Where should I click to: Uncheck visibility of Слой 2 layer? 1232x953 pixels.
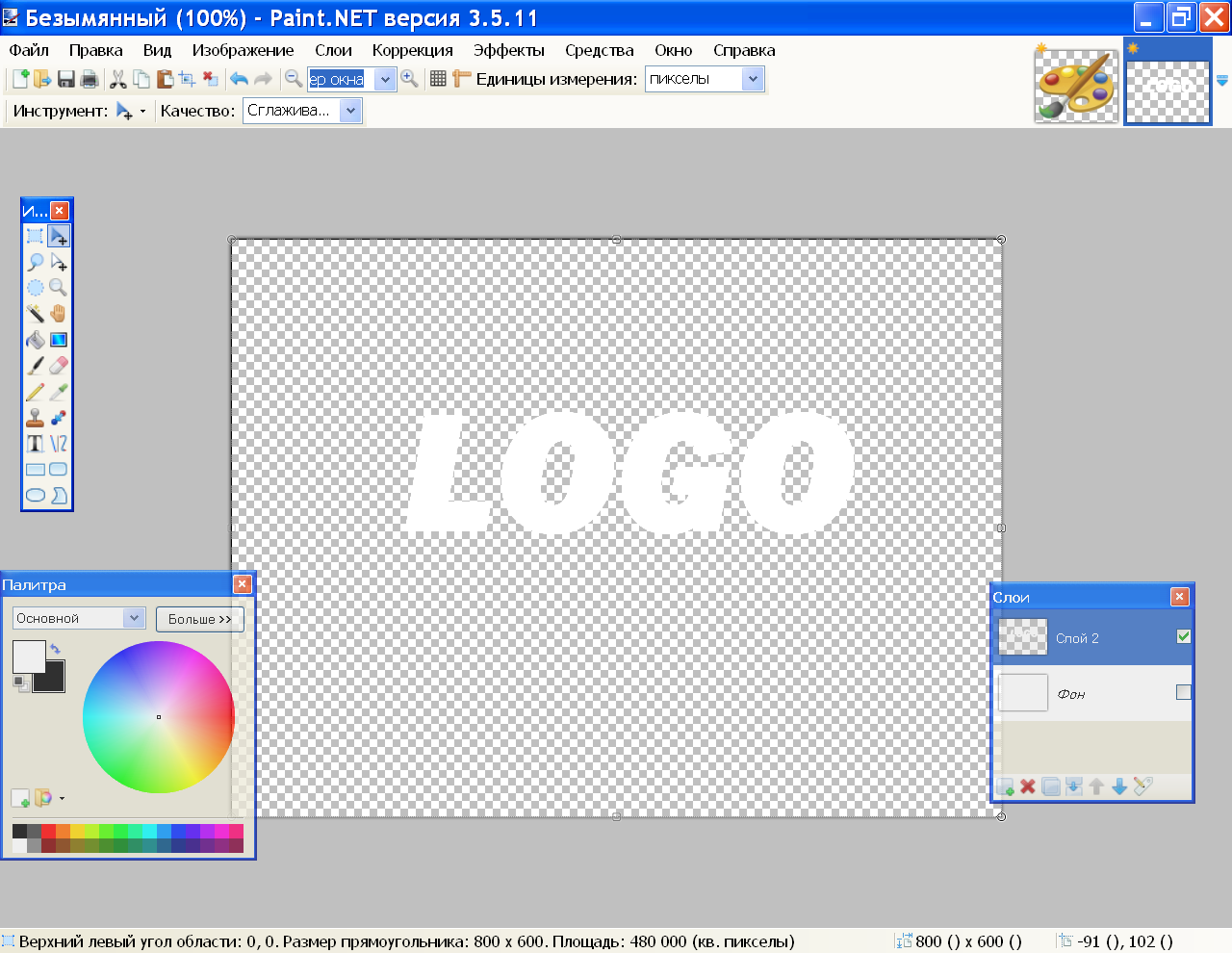(1184, 636)
